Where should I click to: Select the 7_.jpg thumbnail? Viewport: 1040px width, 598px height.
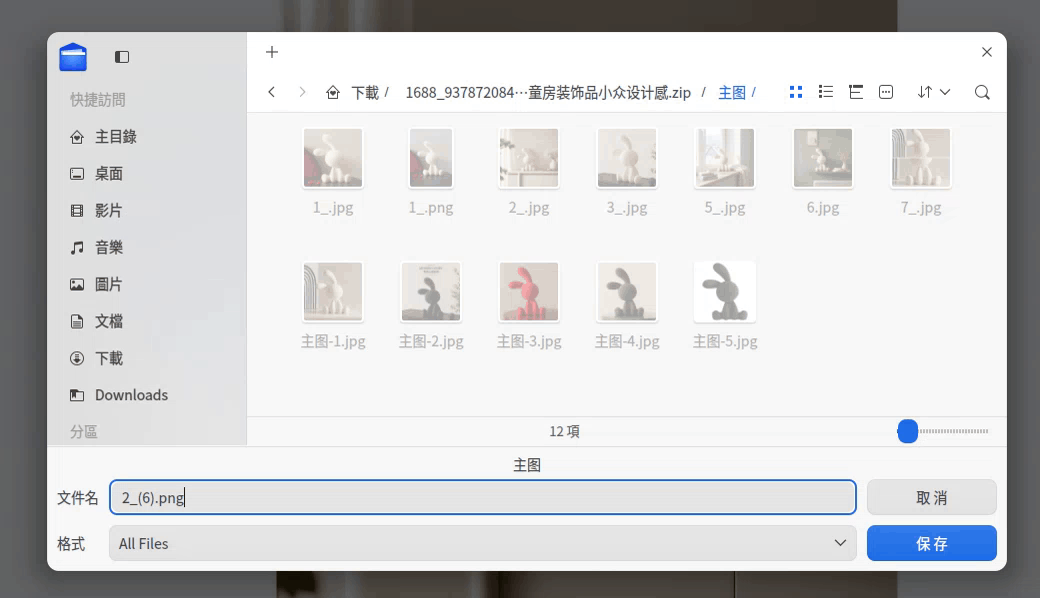pos(921,158)
